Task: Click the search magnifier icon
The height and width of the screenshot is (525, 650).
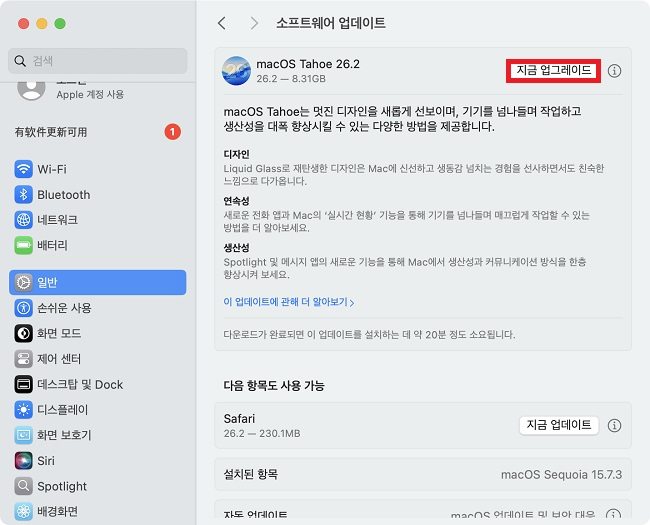Action: (x=20, y=61)
